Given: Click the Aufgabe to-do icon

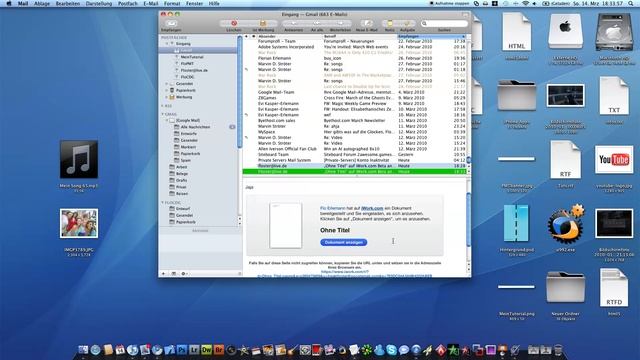Looking at the screenshot, I should (407, 24).
